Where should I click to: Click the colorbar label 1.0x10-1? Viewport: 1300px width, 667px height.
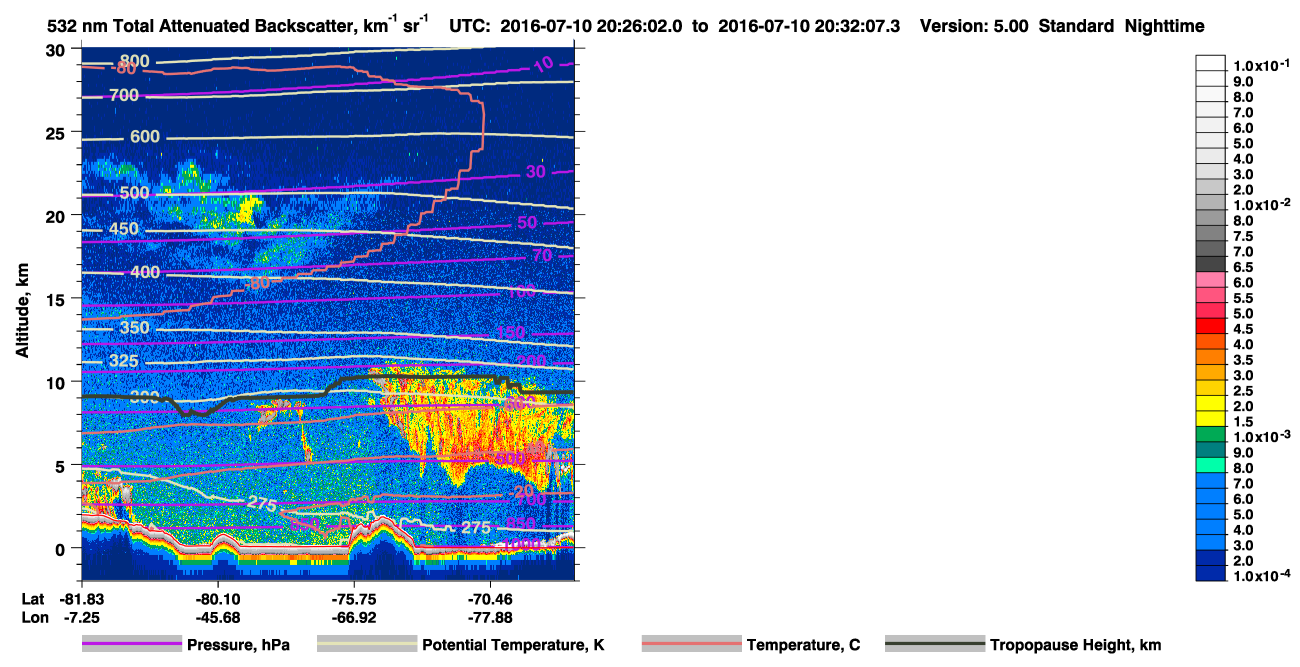(1260, 65)
